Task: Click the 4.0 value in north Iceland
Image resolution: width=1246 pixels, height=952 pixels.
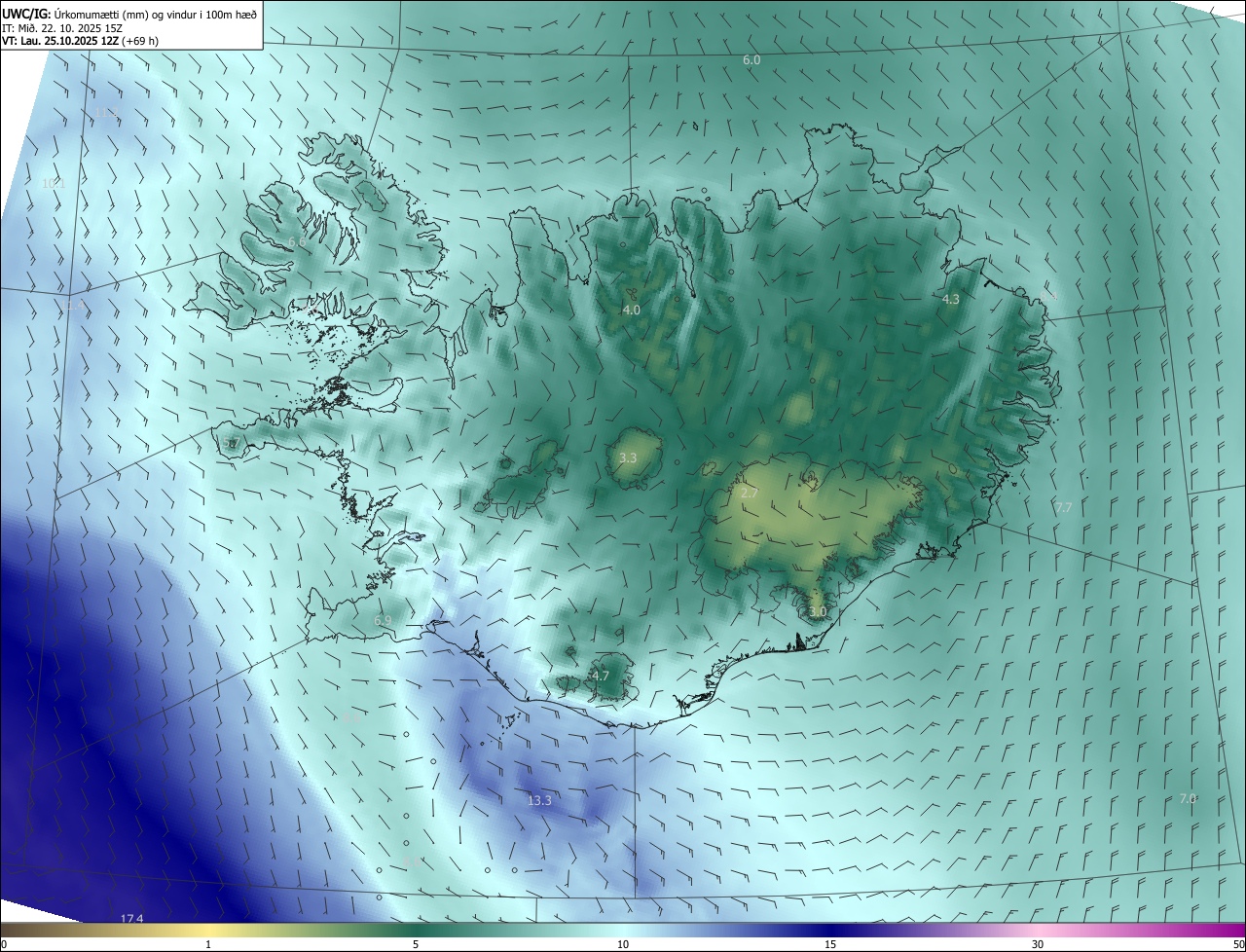Action: [x=632, y=310]
